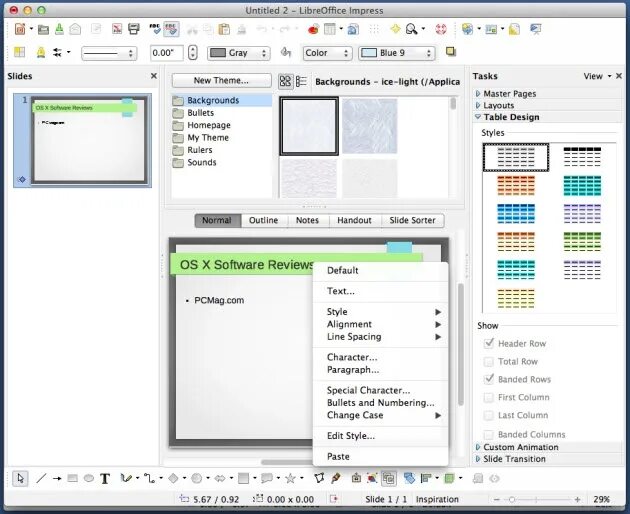Select the Connector tool
Screen dimensions: 630x514
click(149, 478)
